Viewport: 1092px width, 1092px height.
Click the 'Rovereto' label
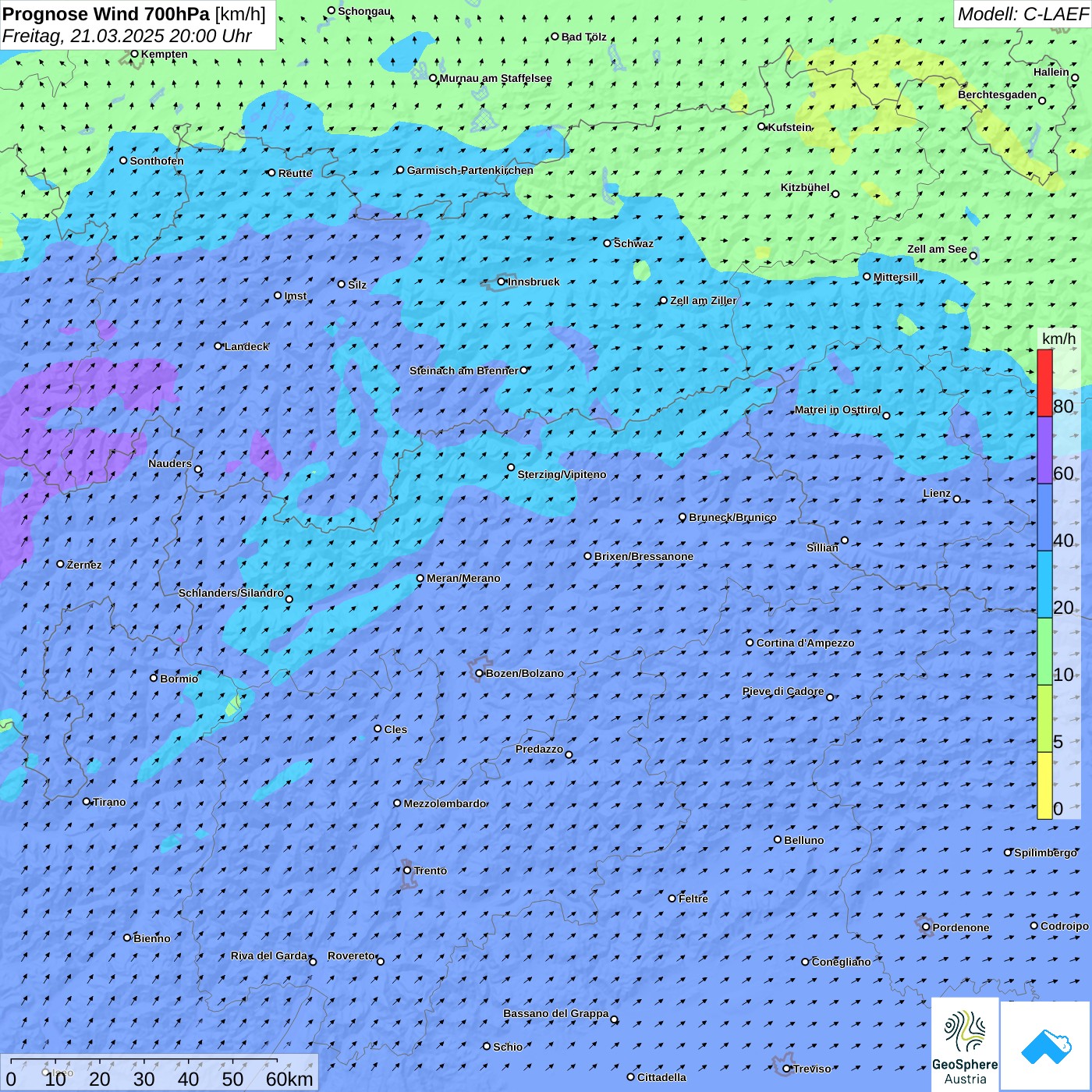pyautogui.click(x=351, y=956)
